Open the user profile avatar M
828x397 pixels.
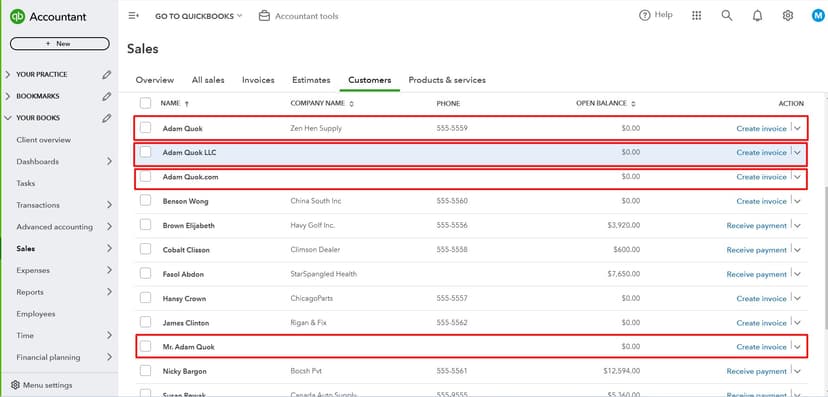coord(818,16)
